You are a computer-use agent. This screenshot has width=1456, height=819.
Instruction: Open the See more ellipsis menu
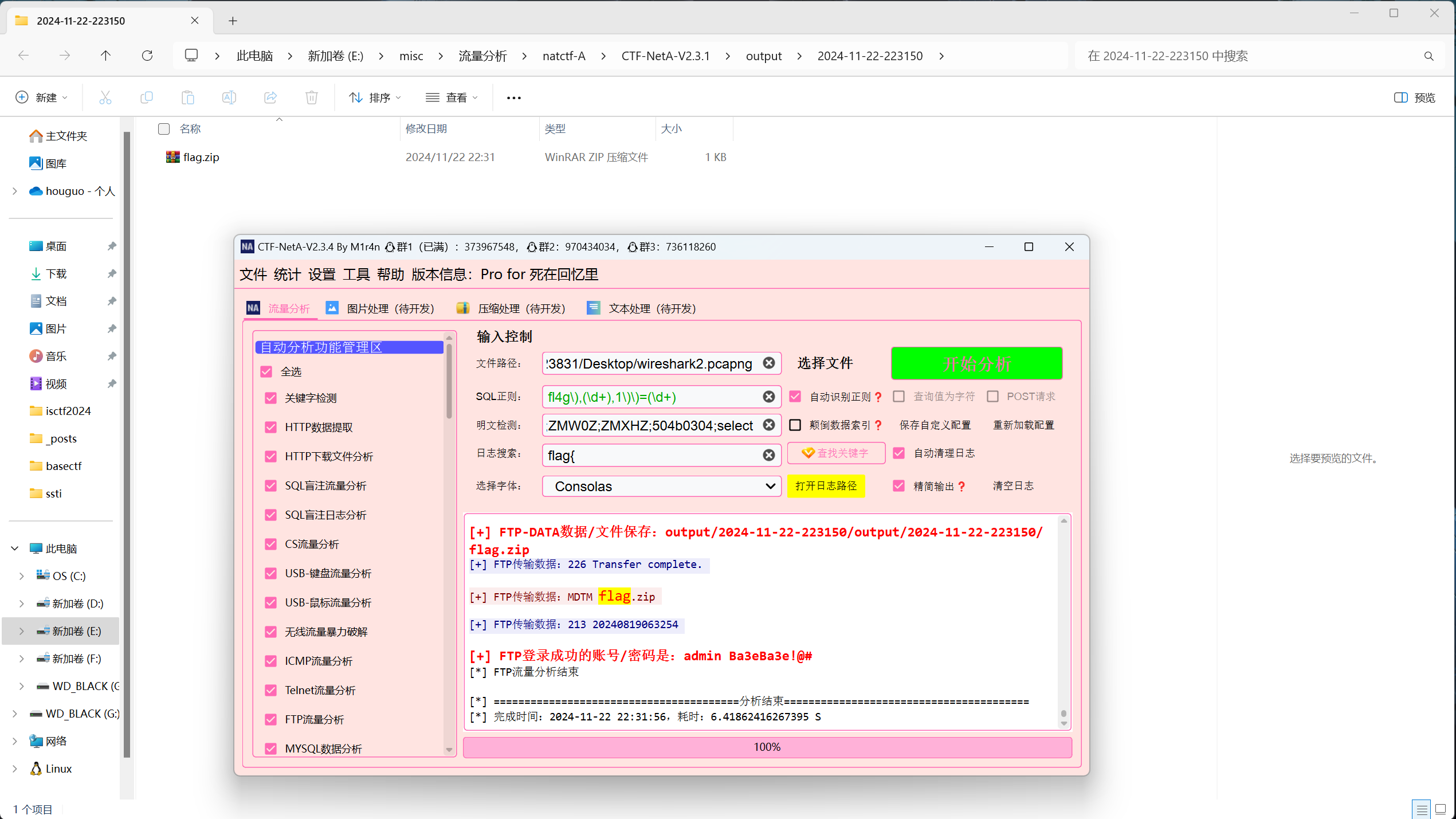coord(514,98)
